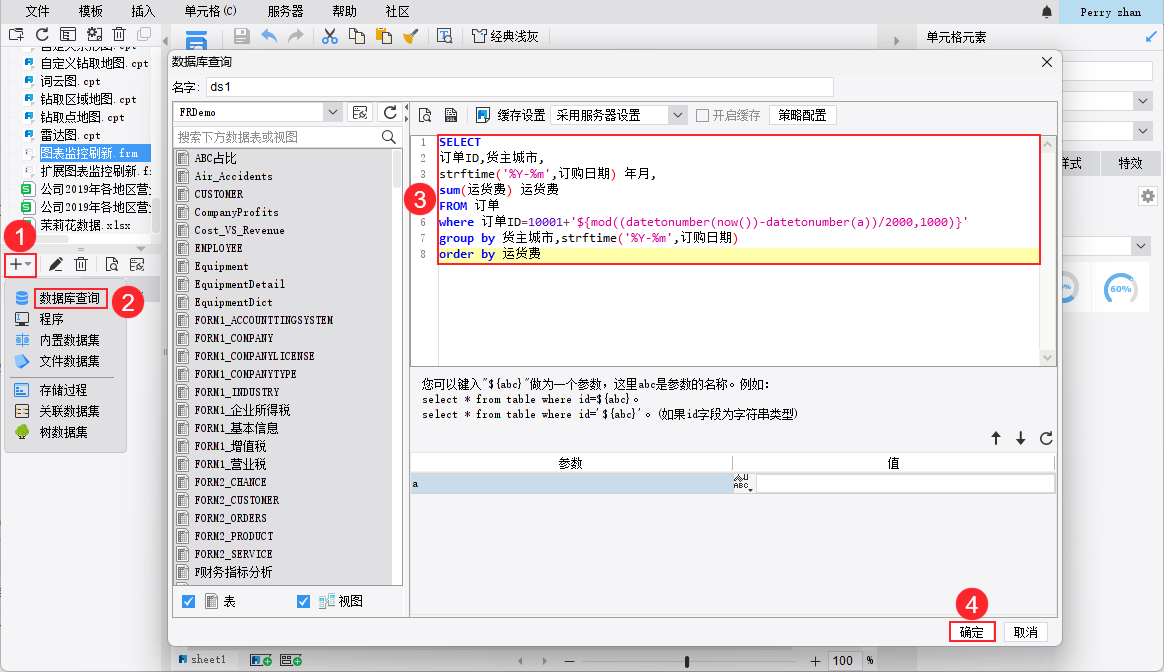Click the zoom out minus button
Screen dimensions: 1164x672
569,661
